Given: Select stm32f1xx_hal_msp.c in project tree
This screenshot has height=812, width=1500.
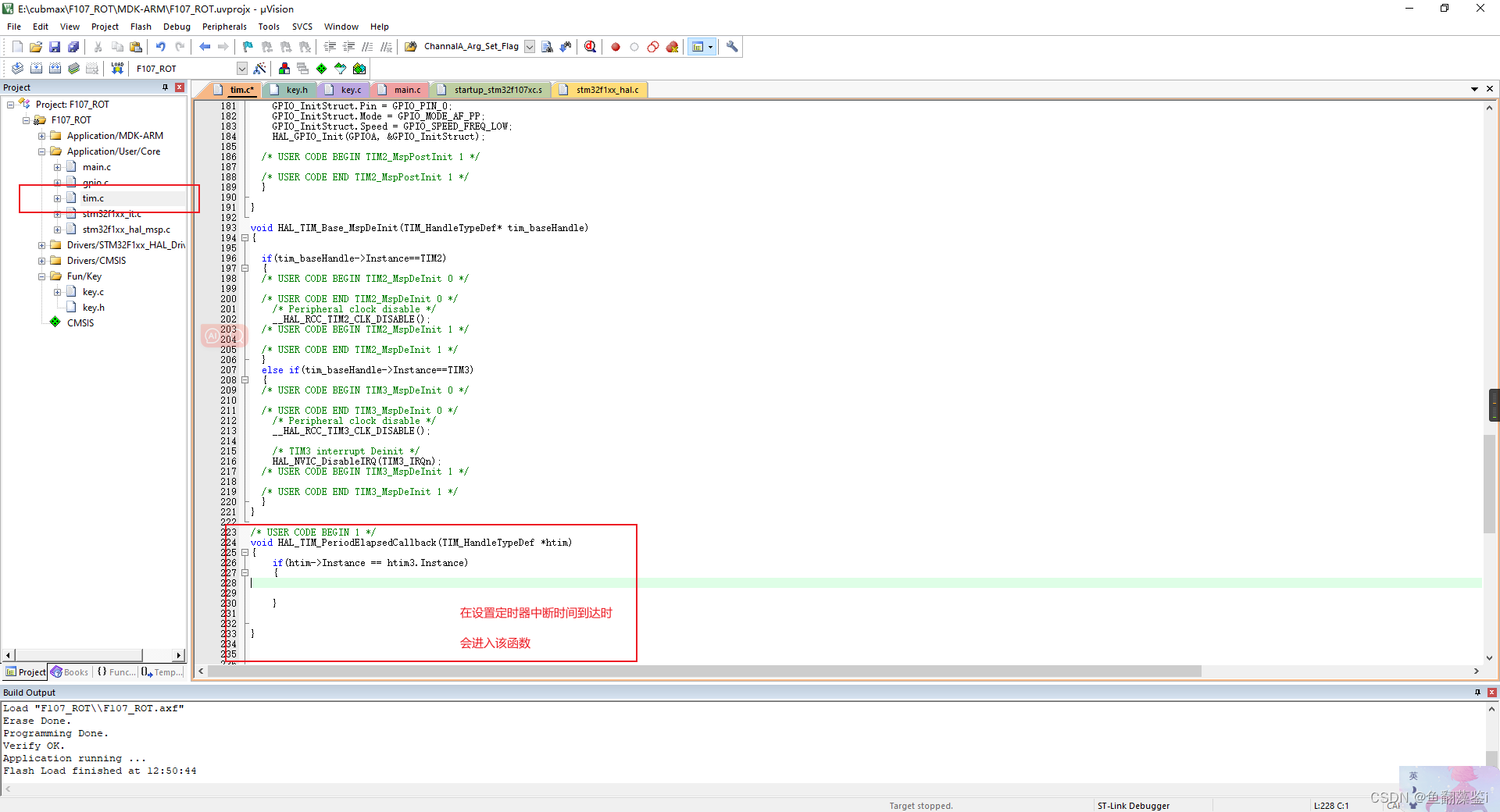Looking at the screenshot, I should coord(126,230).
